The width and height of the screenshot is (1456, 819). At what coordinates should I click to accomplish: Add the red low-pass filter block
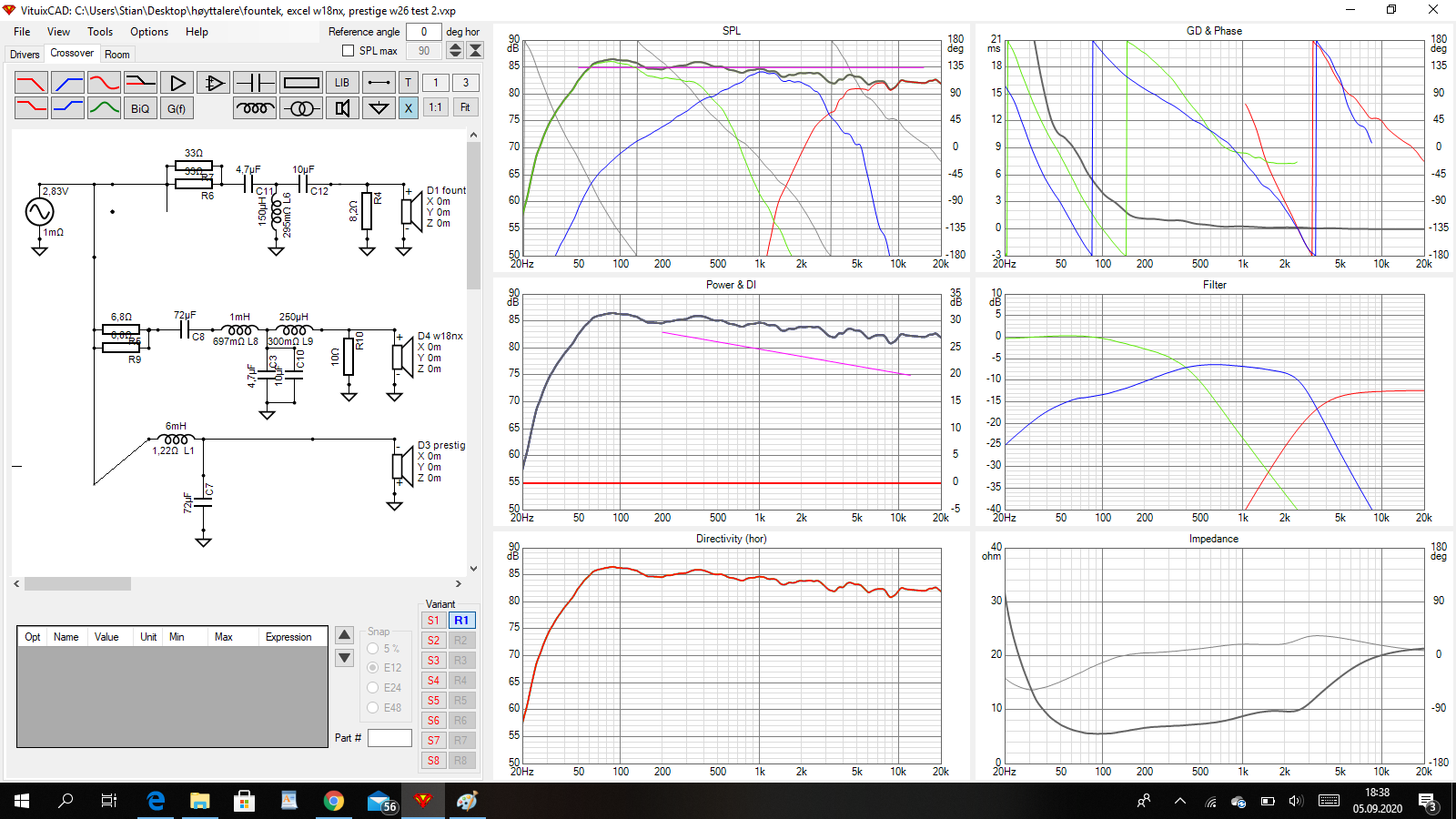click(31, 83)
